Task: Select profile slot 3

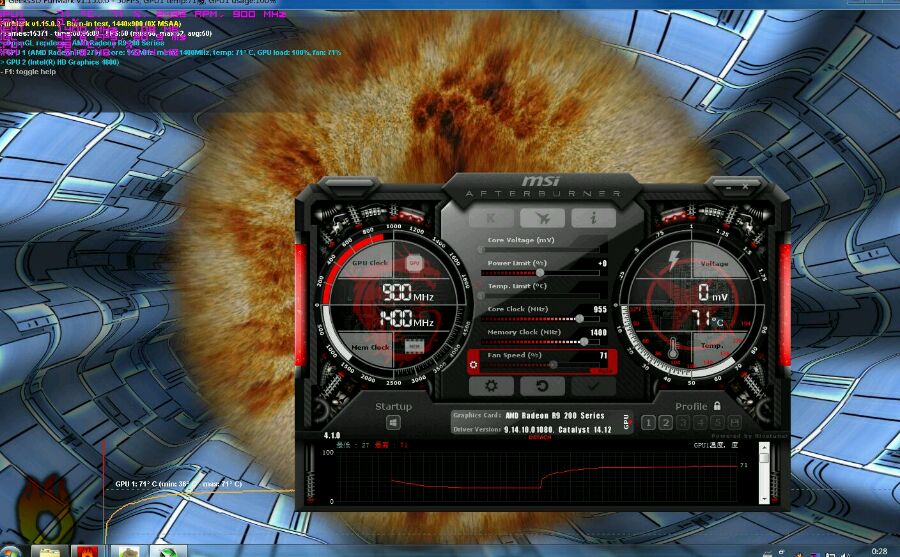Action: point(682,423)
